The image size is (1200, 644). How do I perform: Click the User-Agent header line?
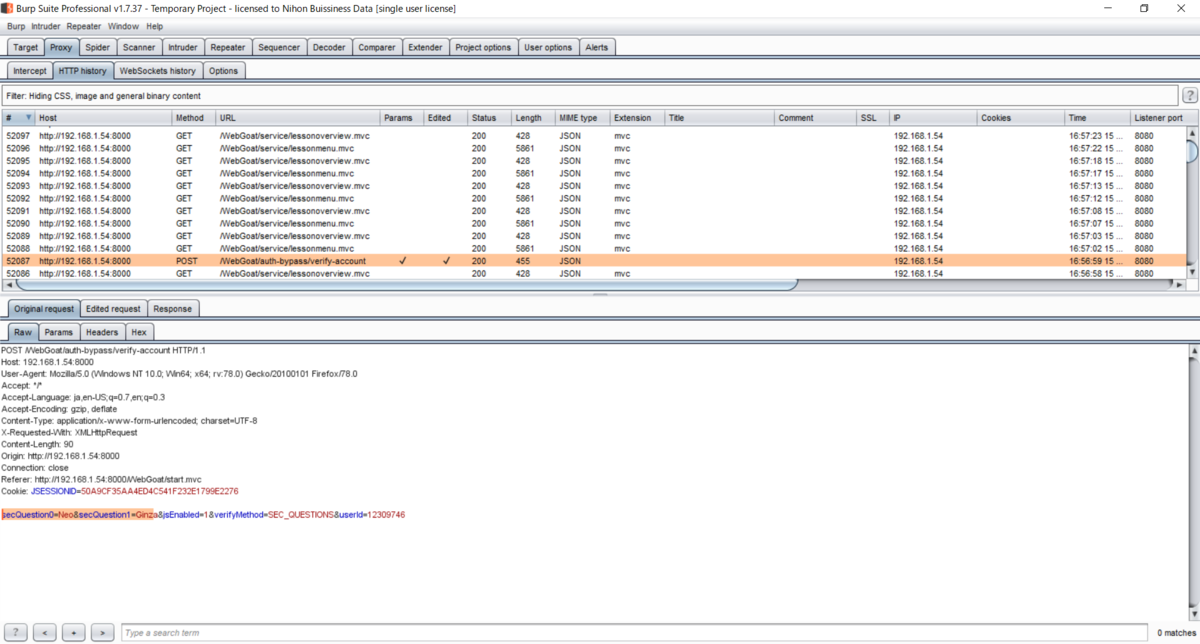pyautogui.click(x=179, y=374)
